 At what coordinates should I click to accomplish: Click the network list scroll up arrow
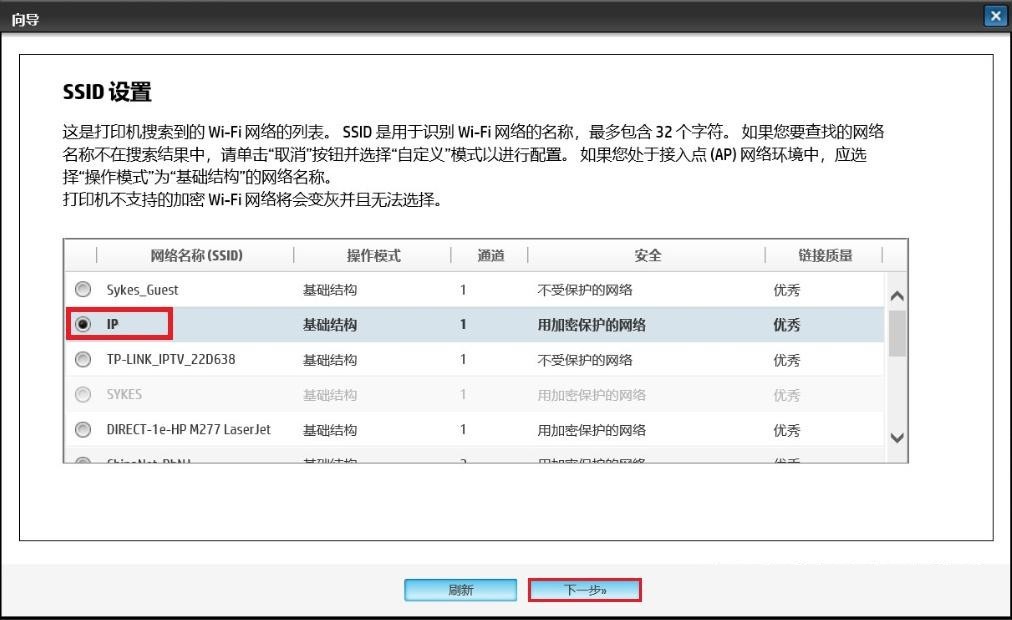(896, 296)
